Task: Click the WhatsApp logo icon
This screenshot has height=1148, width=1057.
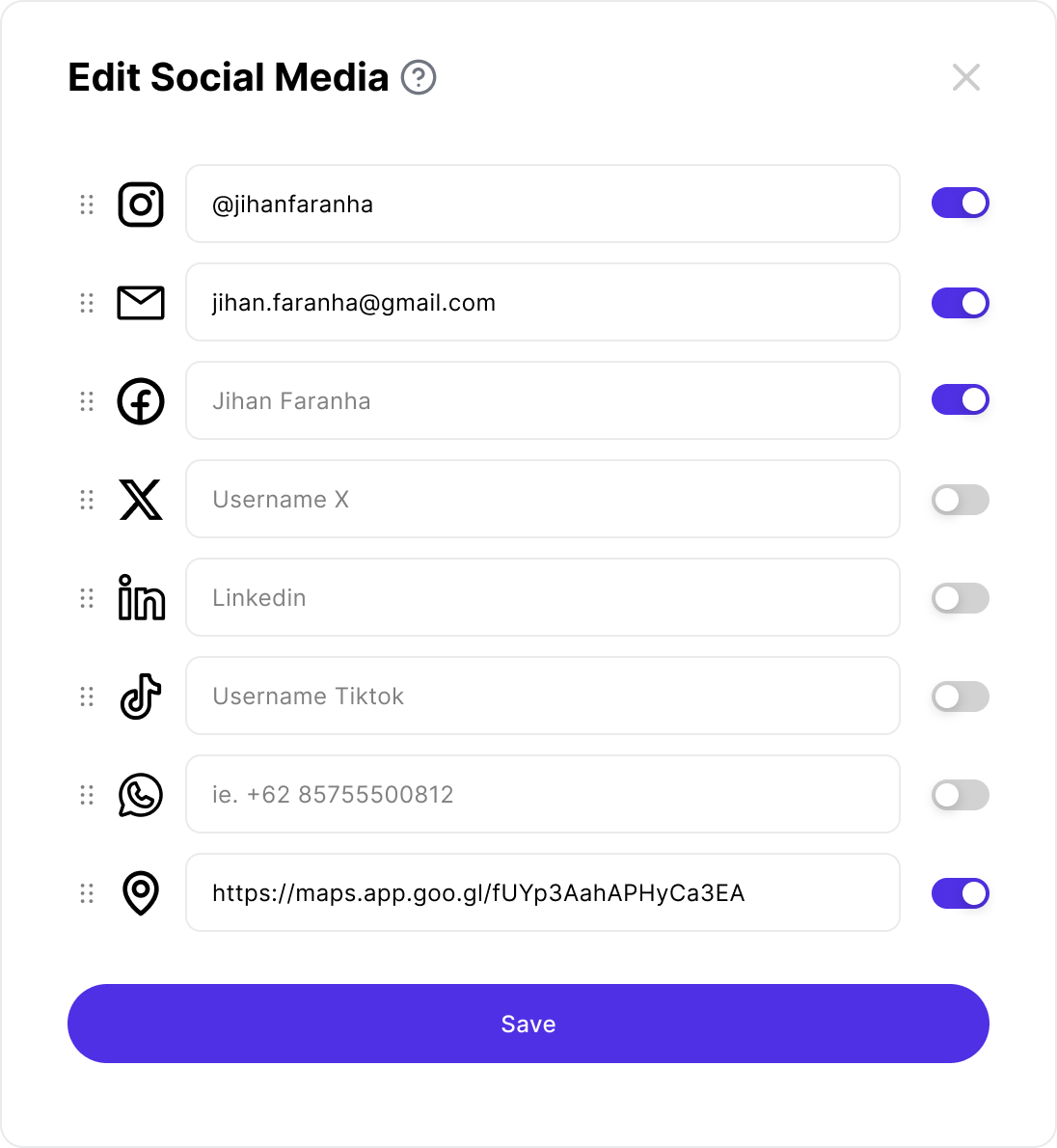Action: (141, 795)
